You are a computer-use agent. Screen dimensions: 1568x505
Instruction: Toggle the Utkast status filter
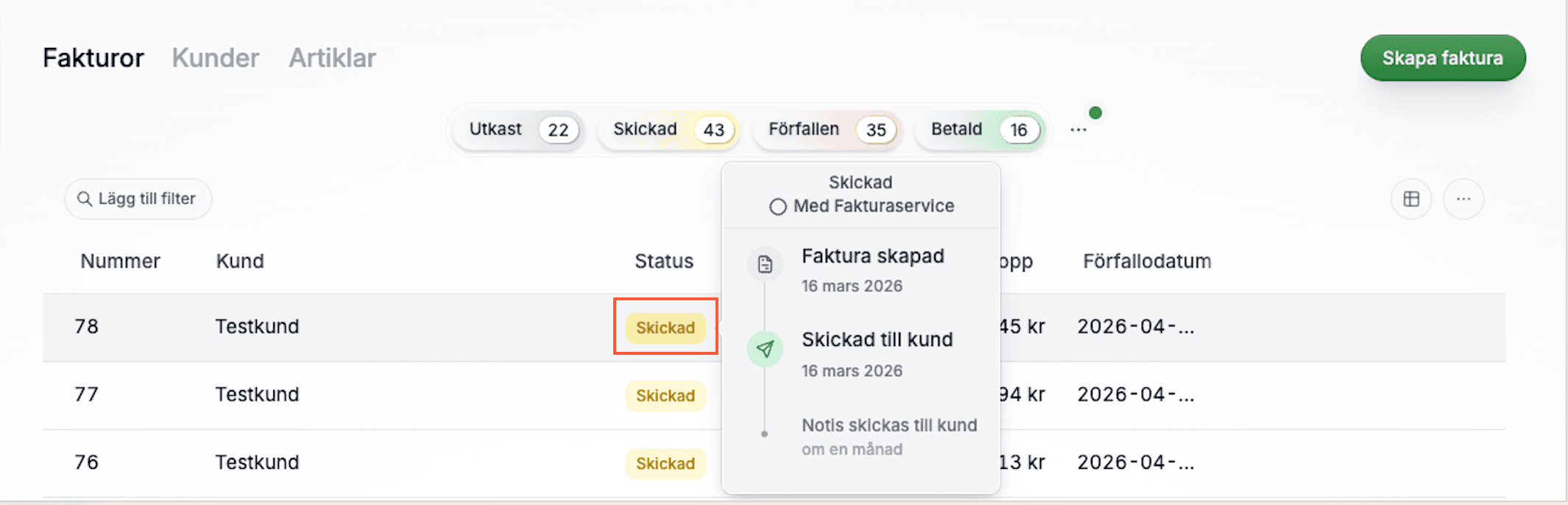pos(519,130)
